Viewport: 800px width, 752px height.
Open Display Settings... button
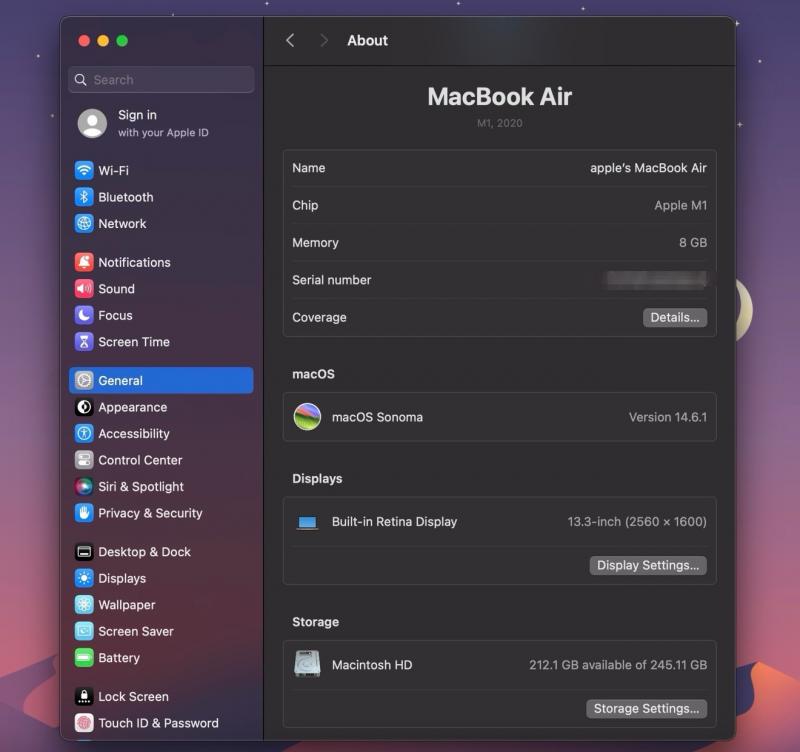648,565
